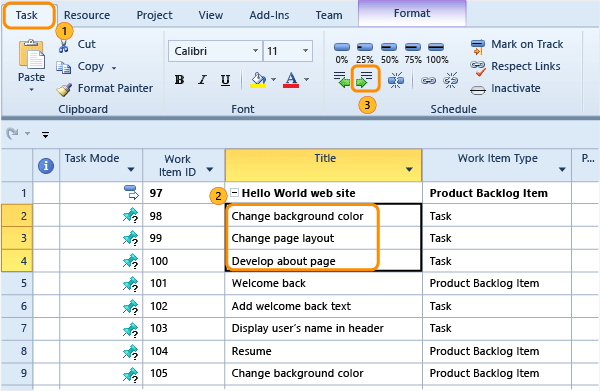Image resolution: width=600 pixels, height=391 pixels.
Task: Select the 'Welcome back' title cell
Action: 323,283
